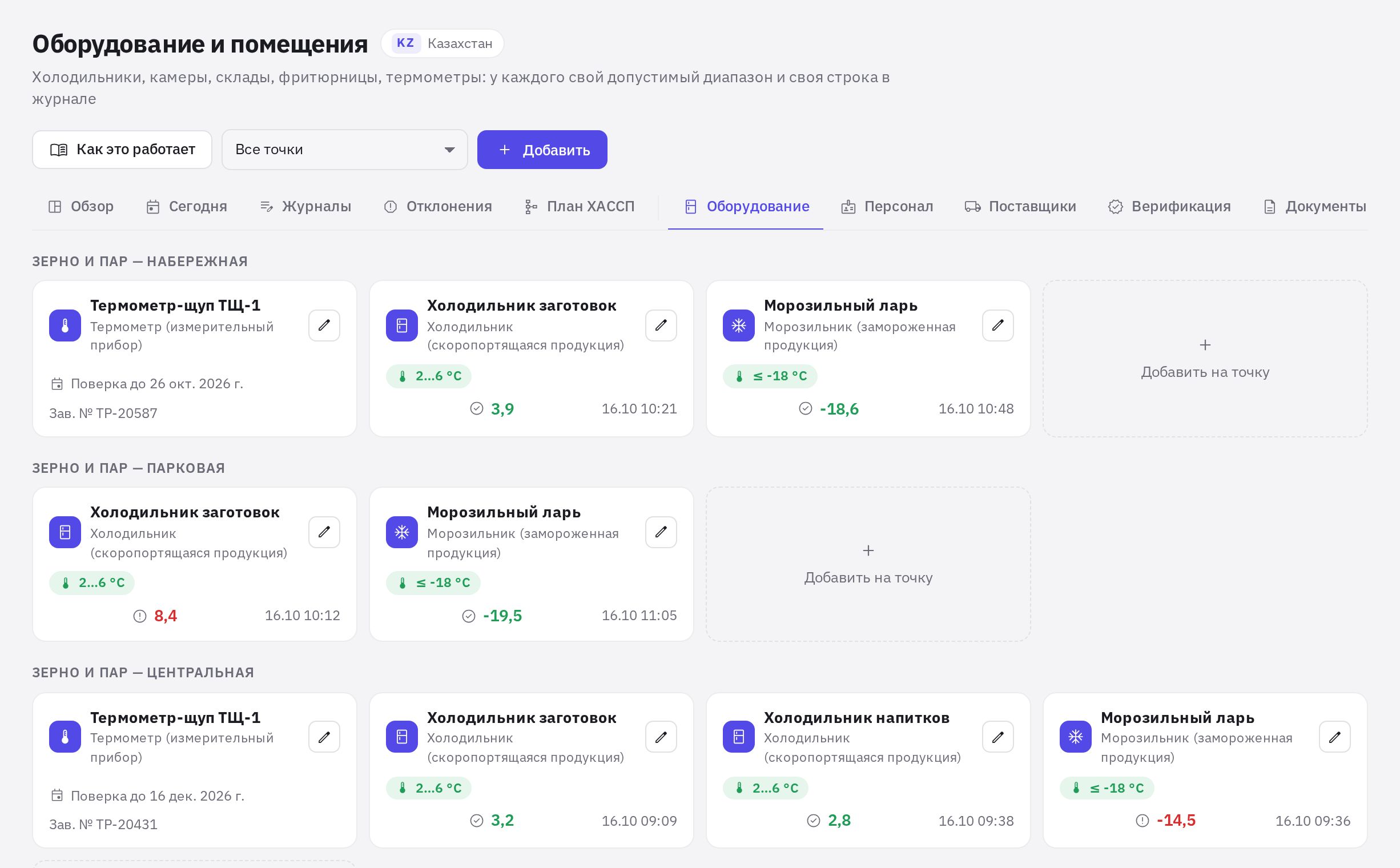Screen dimensions: 1400x868
Task: Edit Морозильный ларь card in Парковая
Action: (661, 532)
